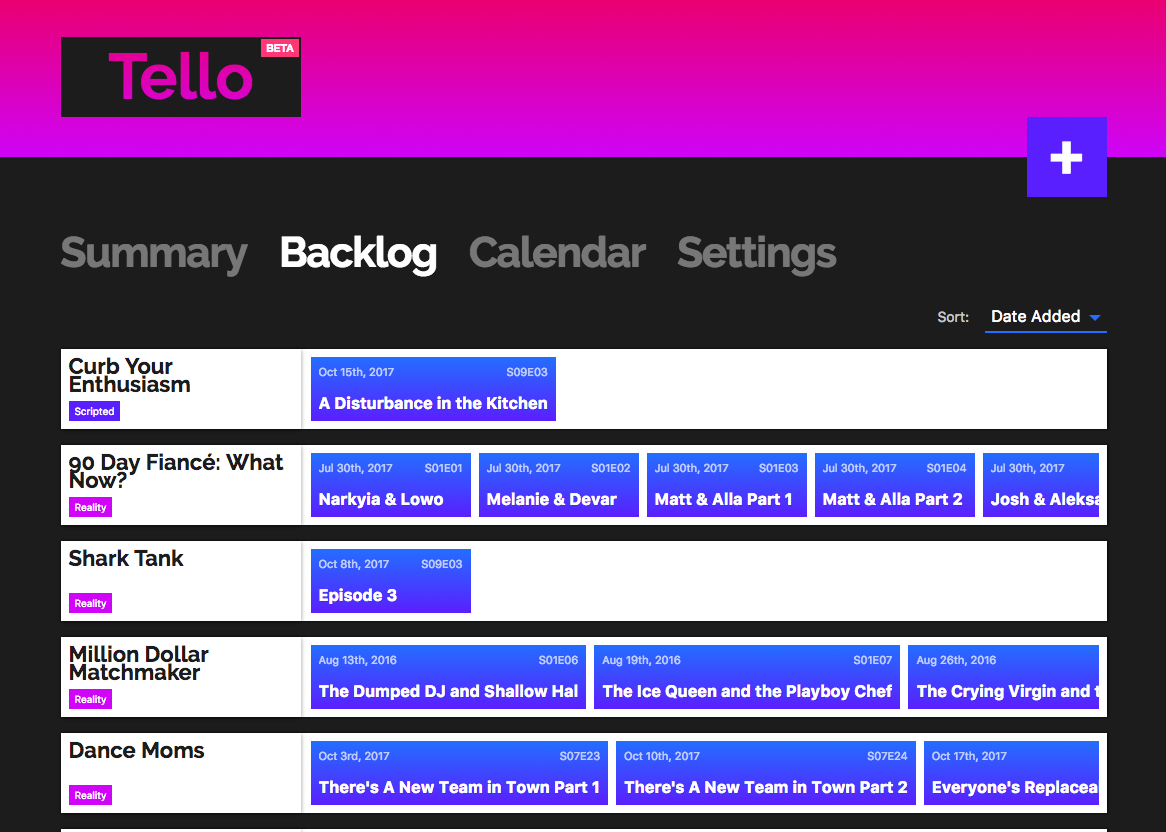1166x832 pixels.
Task: Click the Shark Tank show title
Action: point(126,559)
